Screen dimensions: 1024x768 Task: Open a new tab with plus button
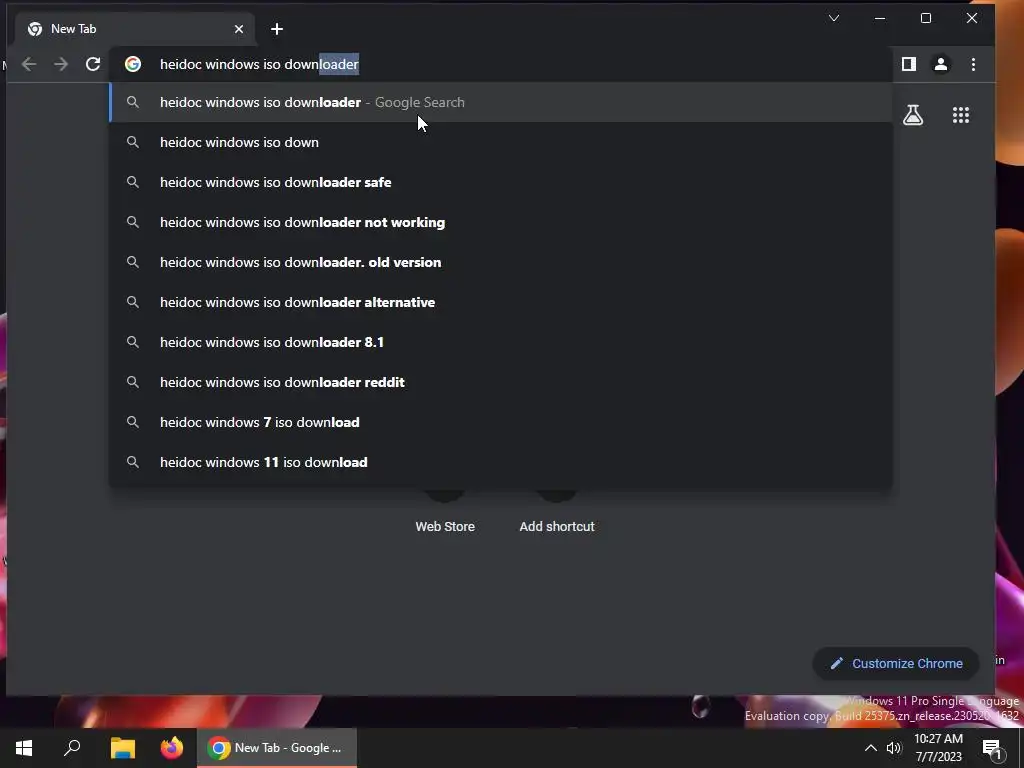click(277, 29)
